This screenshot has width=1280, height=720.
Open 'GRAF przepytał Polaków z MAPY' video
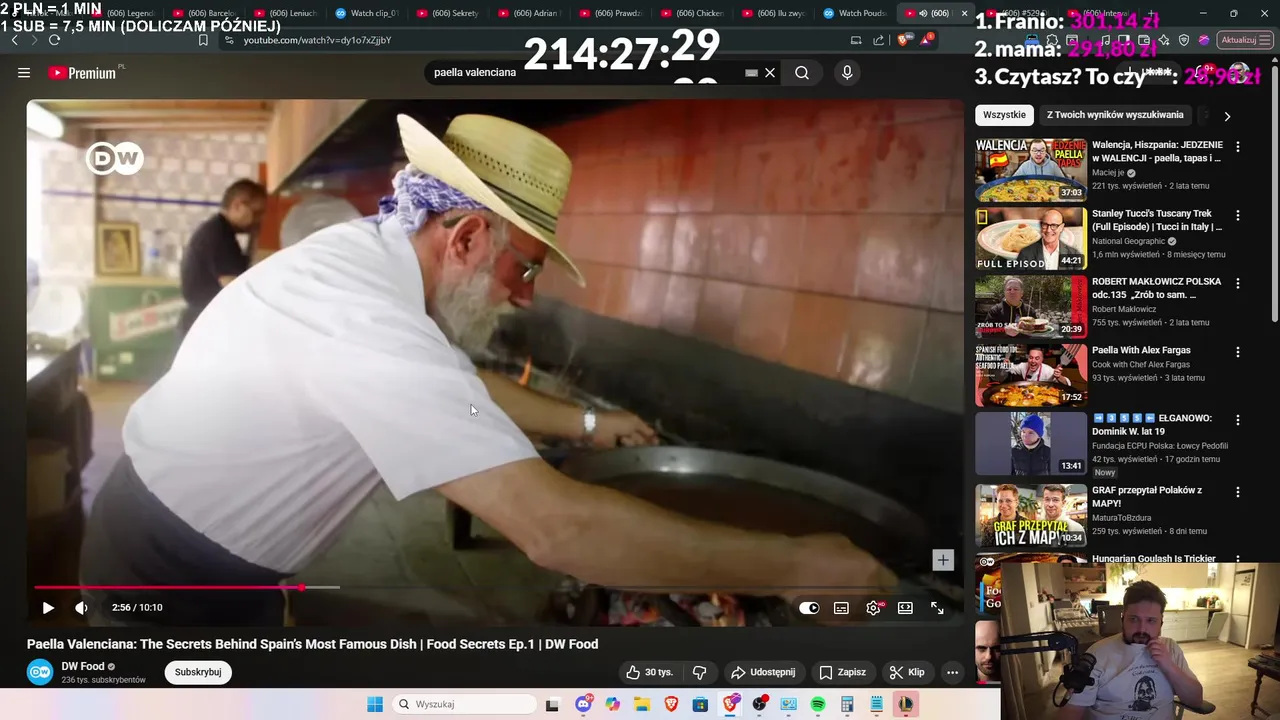[1031, 514]
